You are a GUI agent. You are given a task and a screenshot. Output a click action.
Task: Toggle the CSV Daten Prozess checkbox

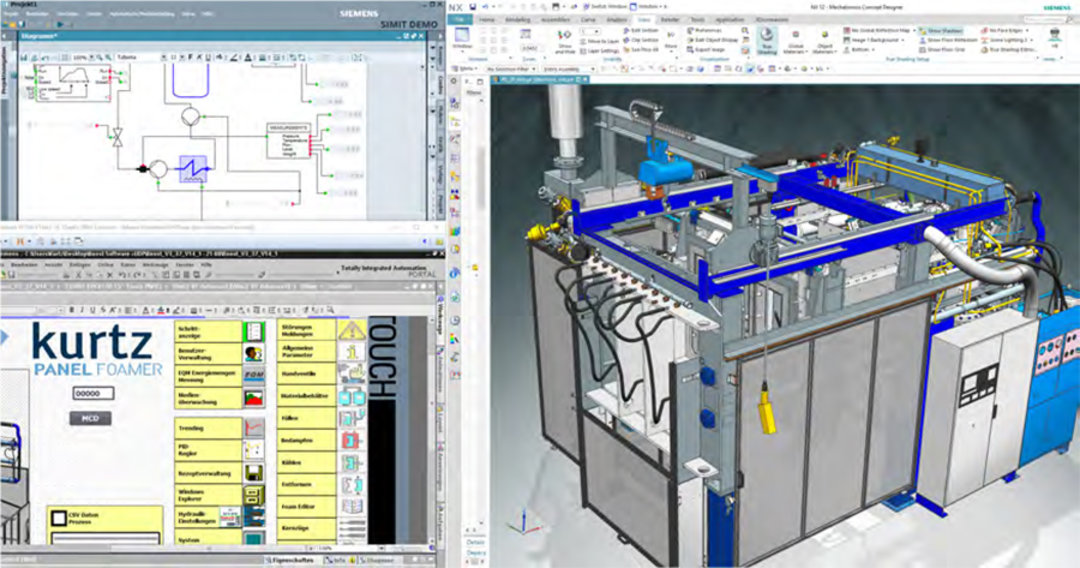click(59, 516)
